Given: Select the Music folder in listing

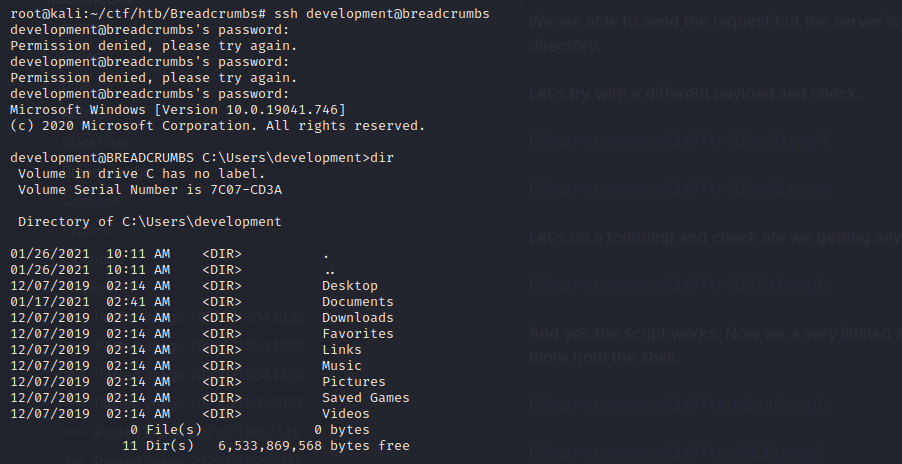Looking at the screenshot, I should click(342, 366).
